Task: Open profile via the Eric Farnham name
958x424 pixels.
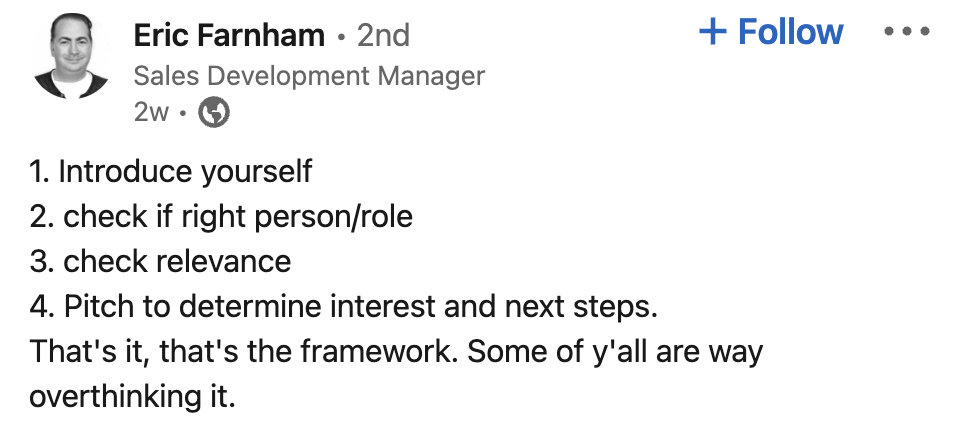Action: 229,35
